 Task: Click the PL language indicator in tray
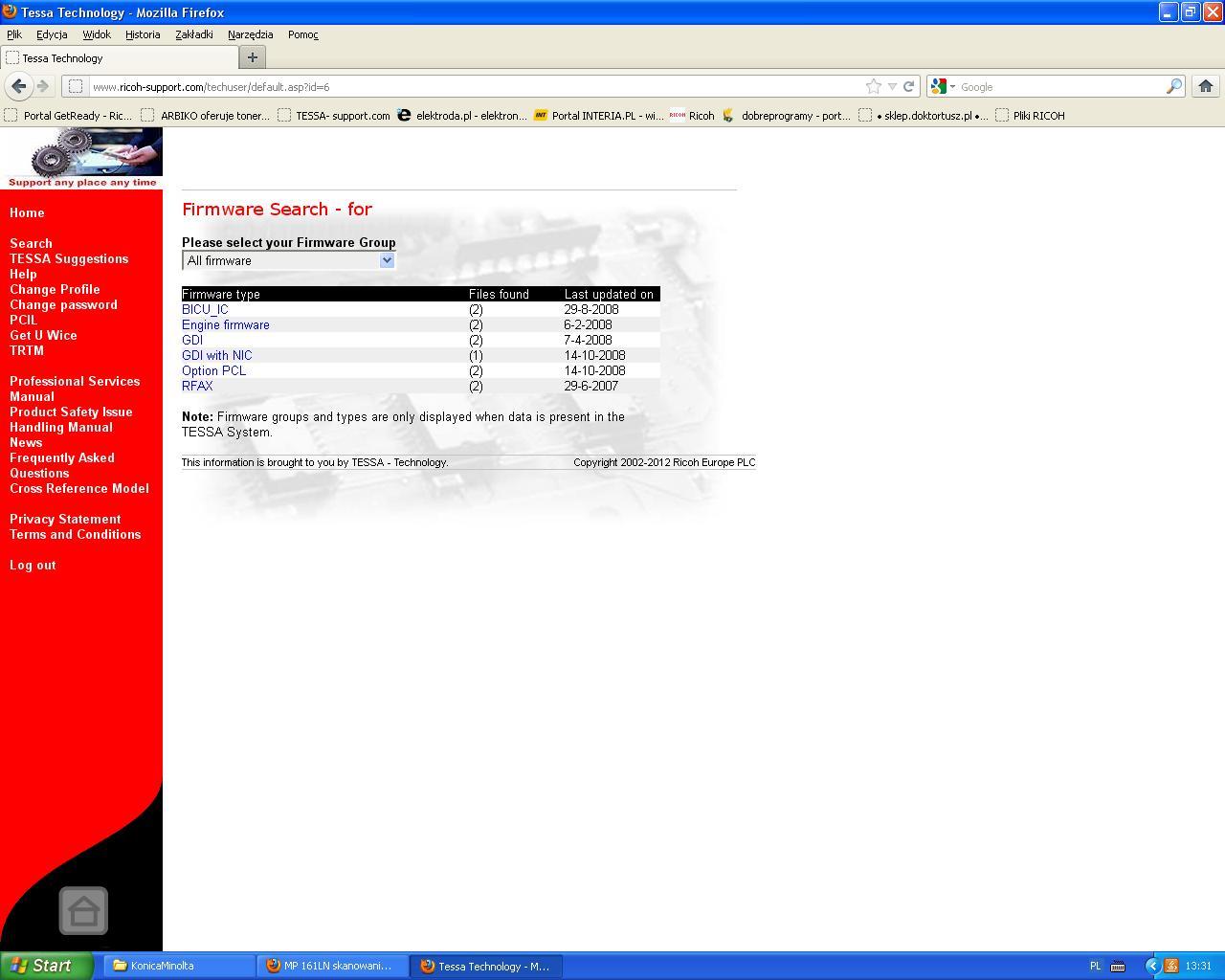click(1095, 966)
